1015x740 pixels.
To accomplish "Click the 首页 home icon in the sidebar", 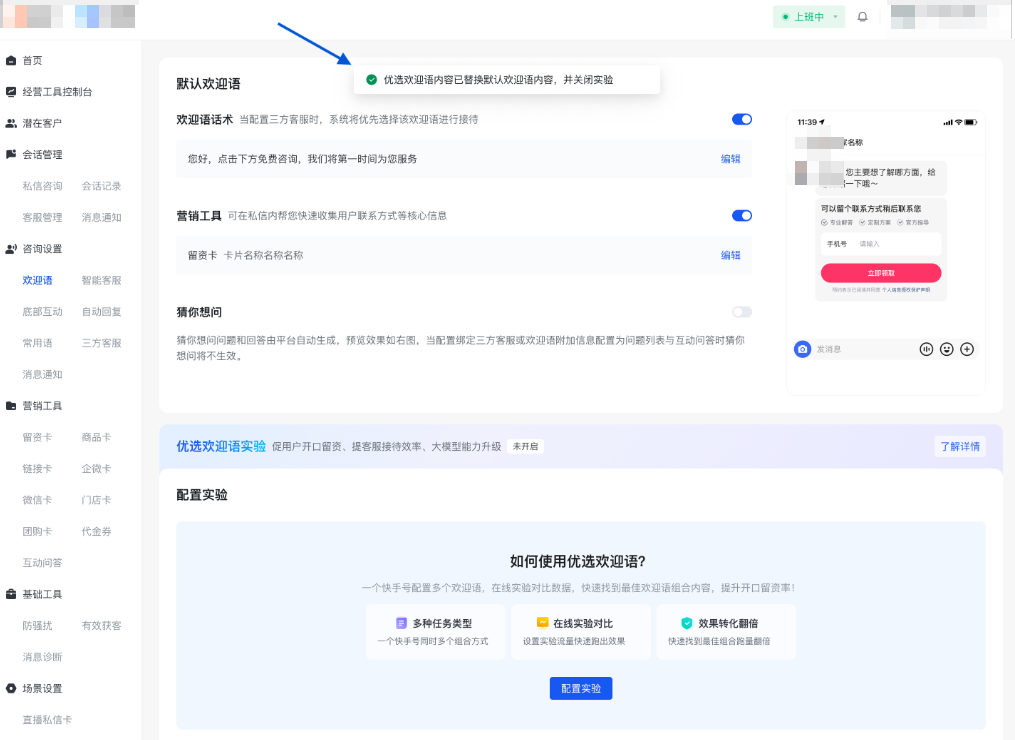I will [x=12, y=60].
